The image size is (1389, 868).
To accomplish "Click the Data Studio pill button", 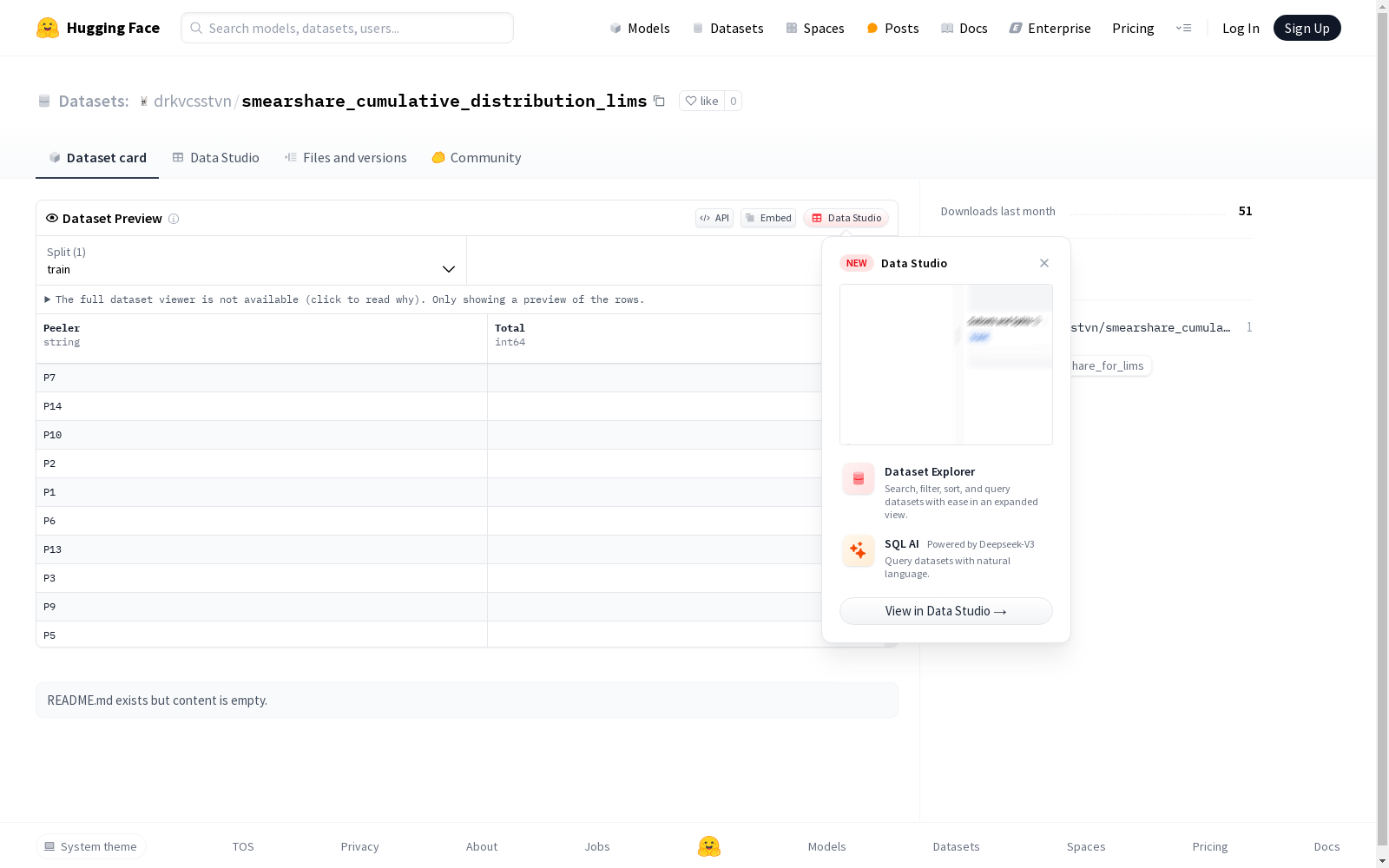I will [846, 218].
